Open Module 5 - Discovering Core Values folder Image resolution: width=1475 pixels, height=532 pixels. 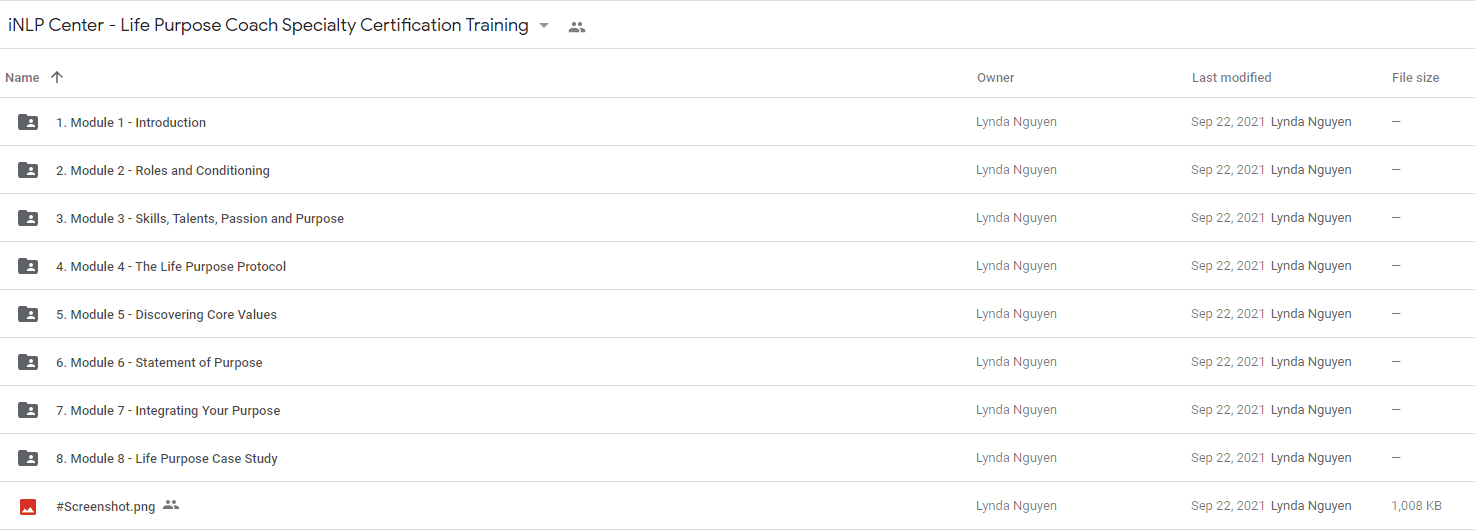(x=166, y=314)
